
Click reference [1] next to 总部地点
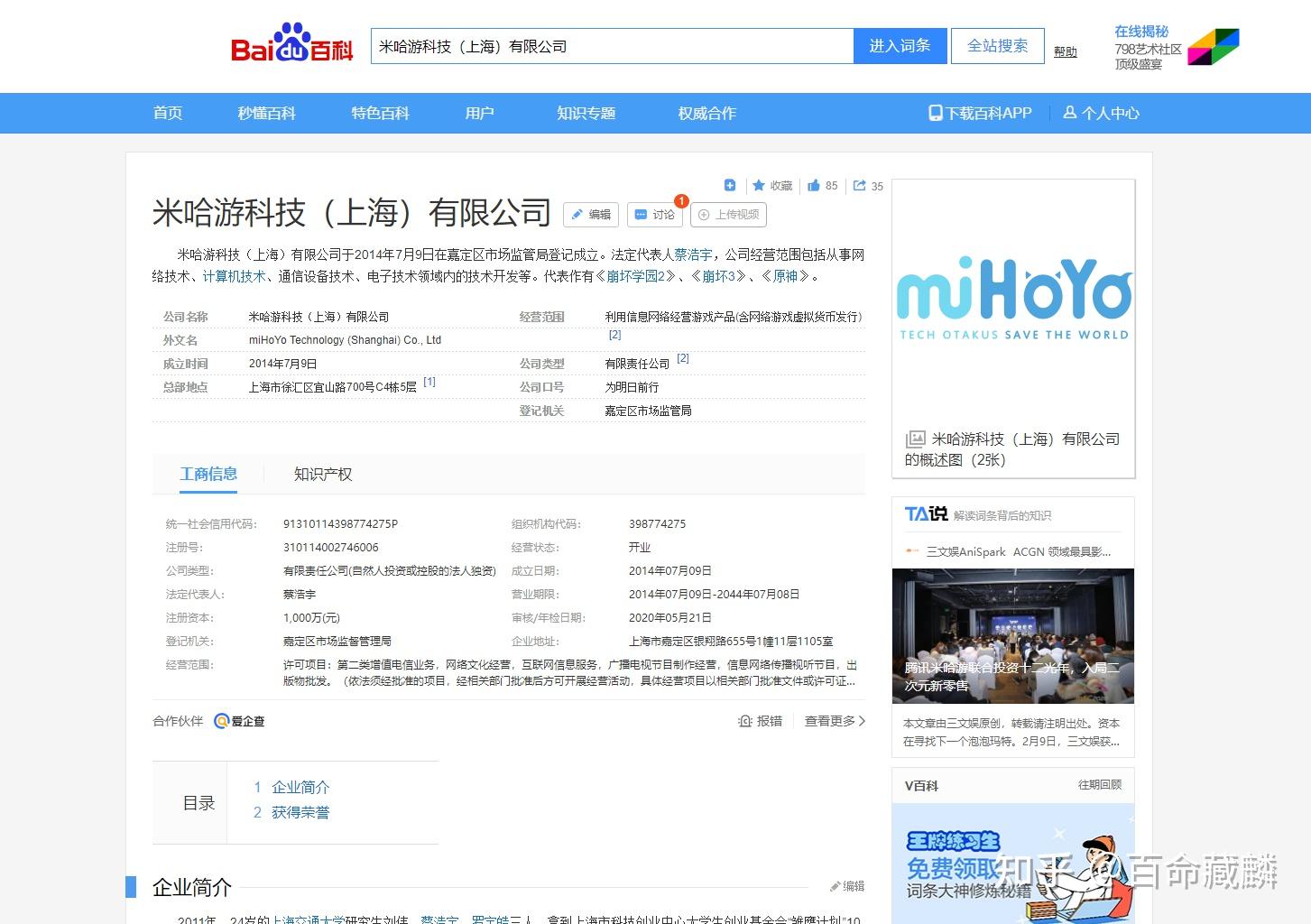[x=429, y=383]
